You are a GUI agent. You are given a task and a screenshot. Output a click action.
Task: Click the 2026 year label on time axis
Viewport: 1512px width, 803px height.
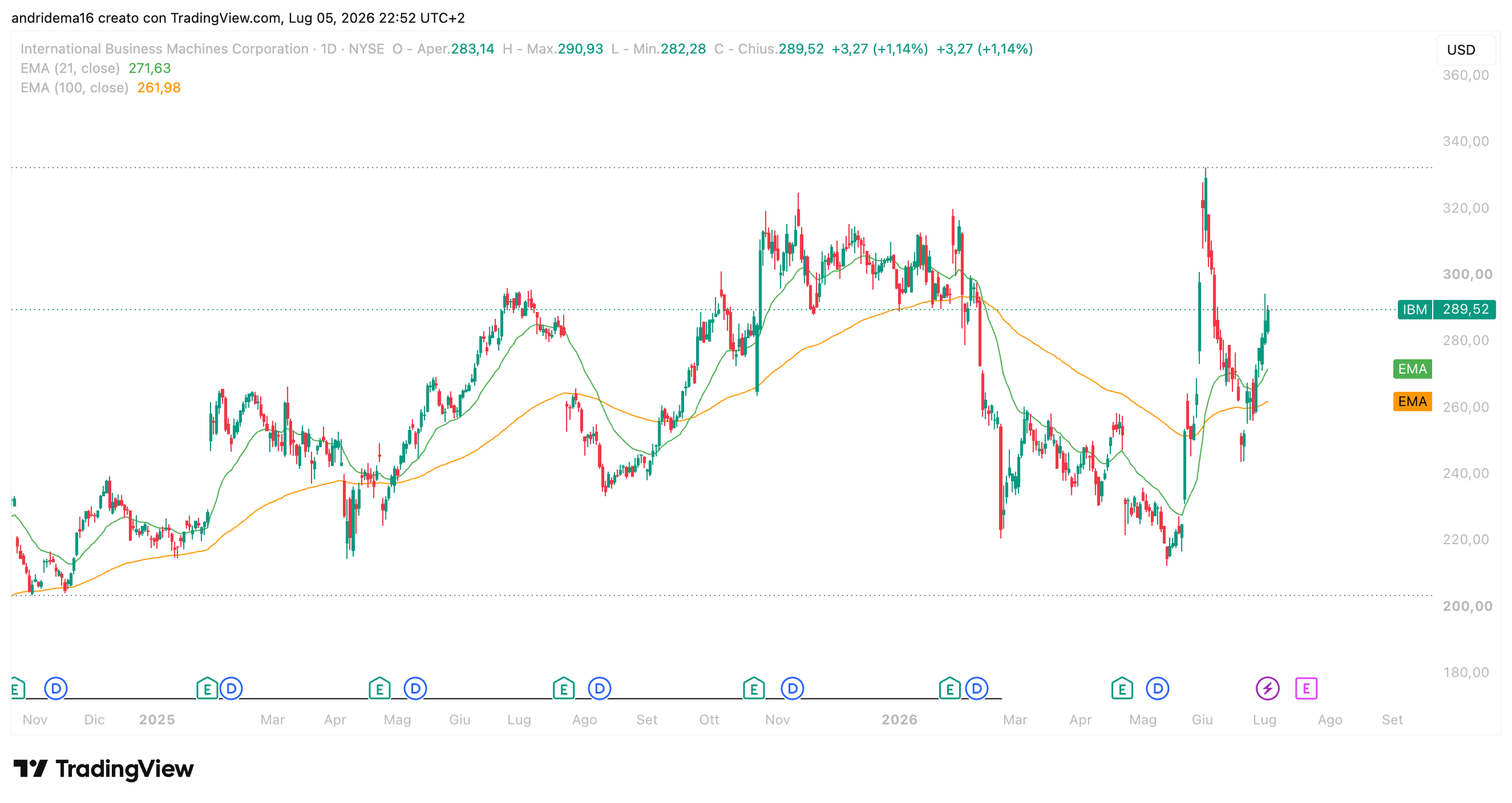(x=899, y=720)
